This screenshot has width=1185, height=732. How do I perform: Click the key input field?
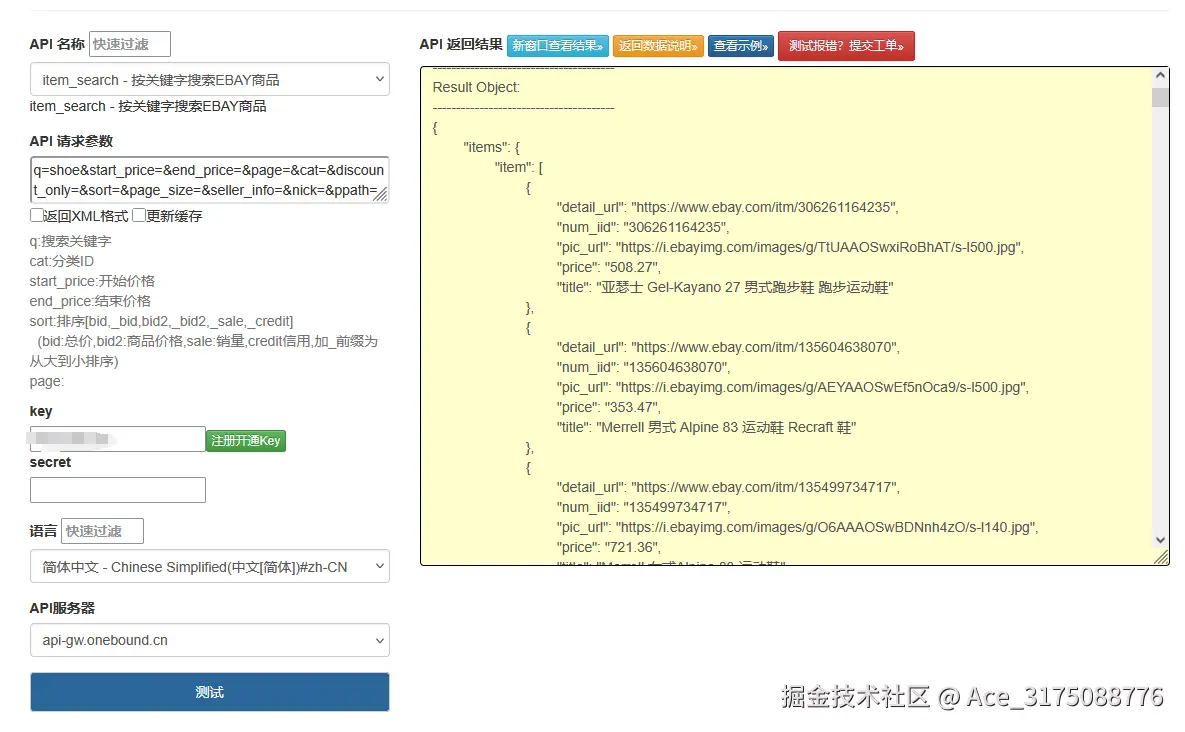(x=117, y=439)
